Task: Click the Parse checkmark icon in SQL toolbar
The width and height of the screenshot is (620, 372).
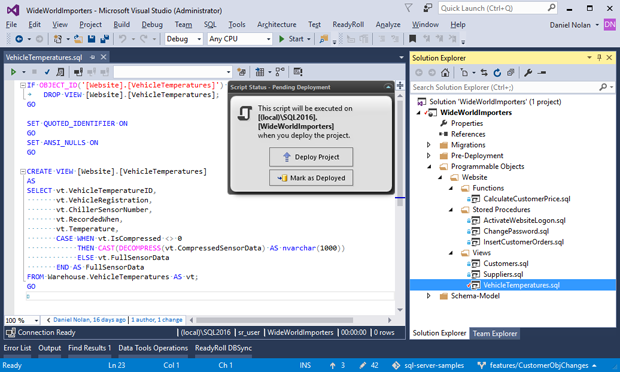Action: click(x=47, y=72)
